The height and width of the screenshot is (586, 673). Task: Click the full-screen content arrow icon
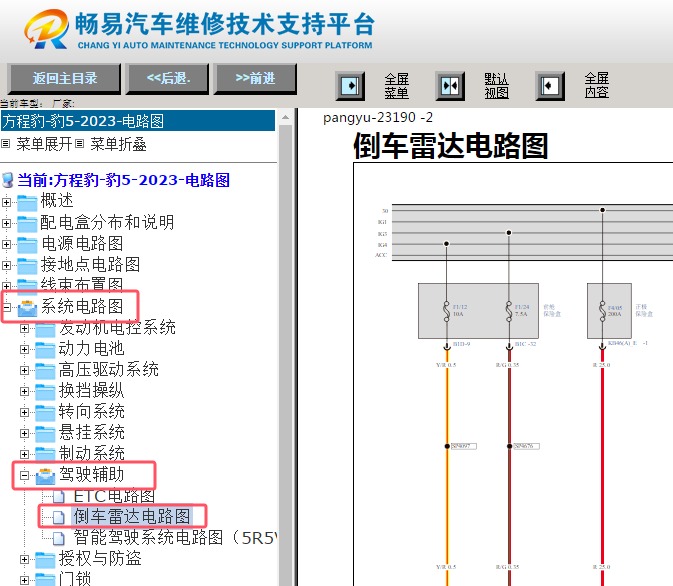(x=550, y=86)
